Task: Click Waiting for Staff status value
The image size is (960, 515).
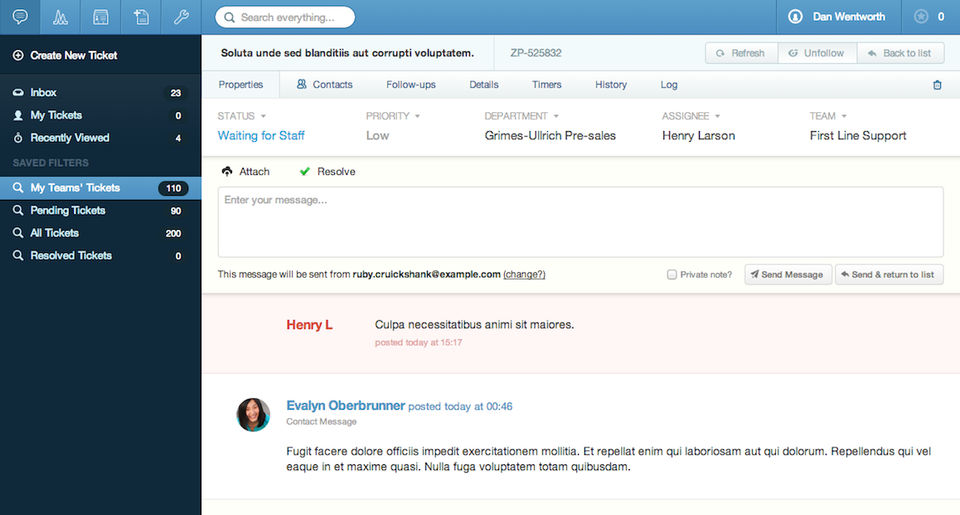Action: [x=261, y=135]
